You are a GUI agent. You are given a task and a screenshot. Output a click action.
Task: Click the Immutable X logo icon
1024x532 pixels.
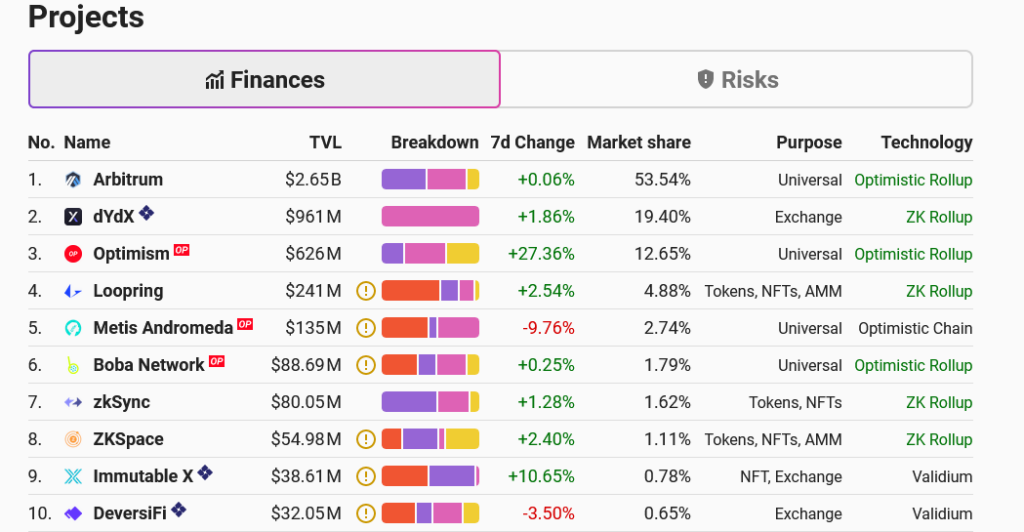click(x=73, y=477)
